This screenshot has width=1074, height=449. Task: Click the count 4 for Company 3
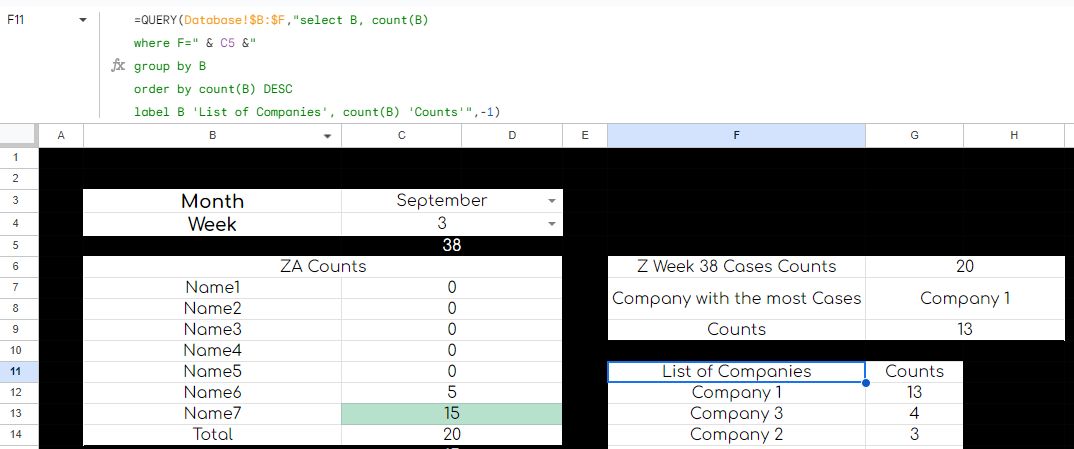coord(914,413)
